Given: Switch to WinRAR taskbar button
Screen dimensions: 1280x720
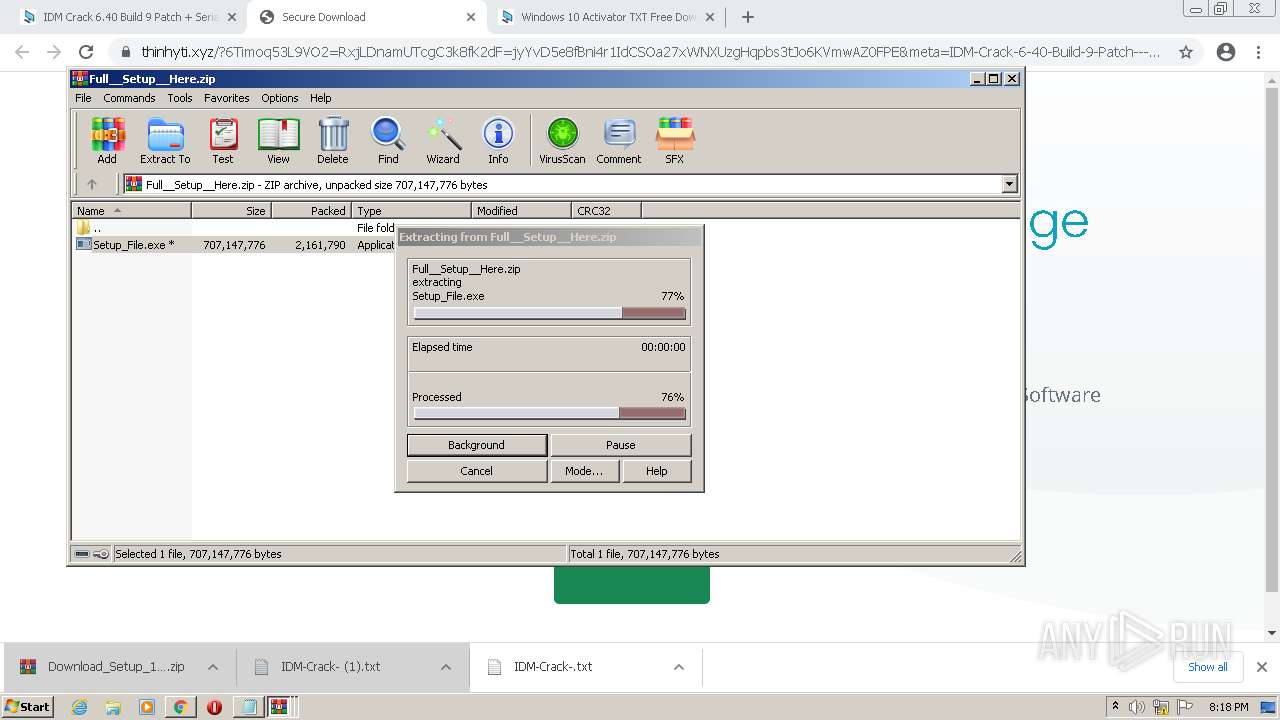Looking at the screenshot, I should 279,707.
